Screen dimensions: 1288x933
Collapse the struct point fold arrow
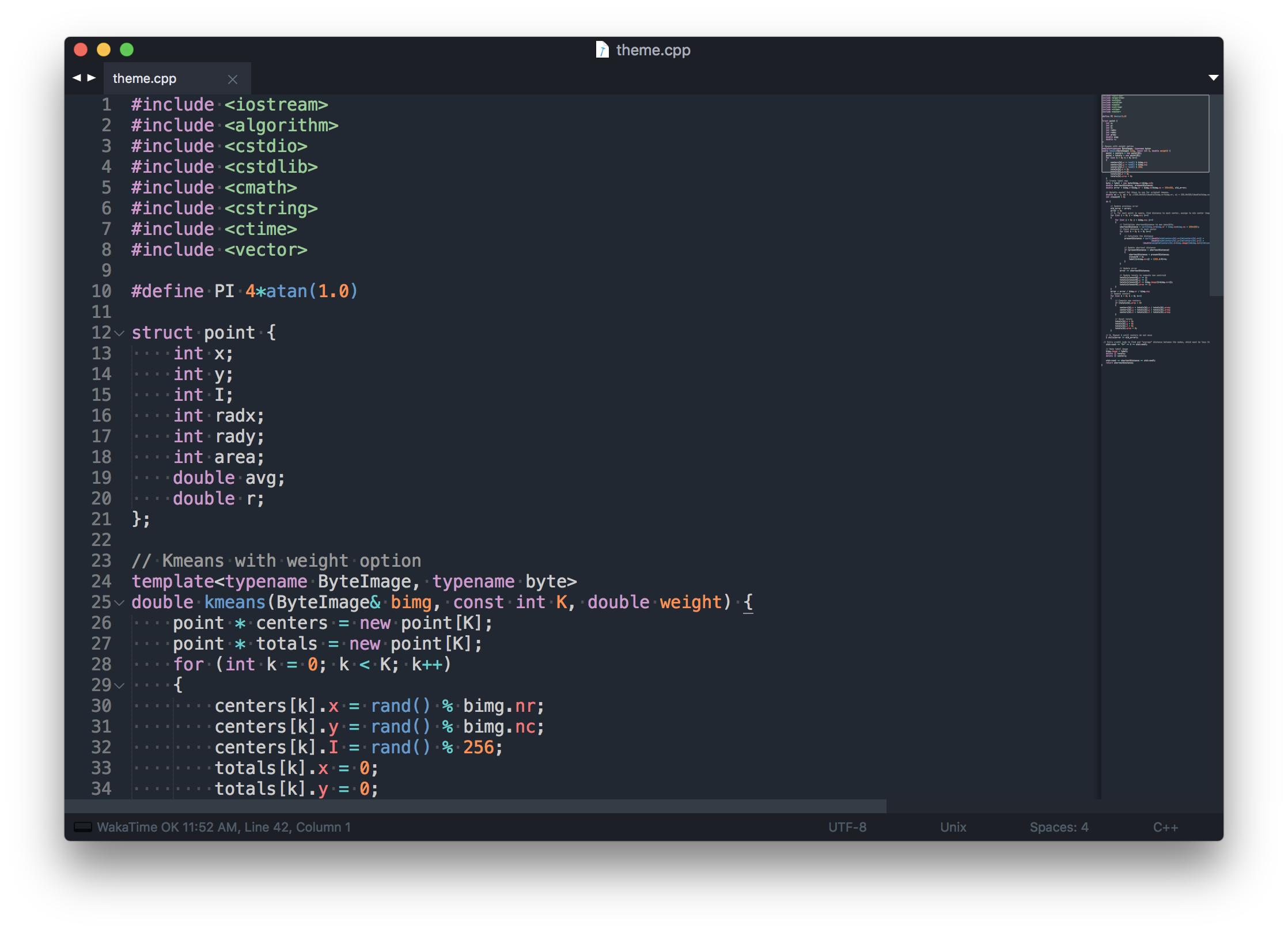[x=119, y=333]
